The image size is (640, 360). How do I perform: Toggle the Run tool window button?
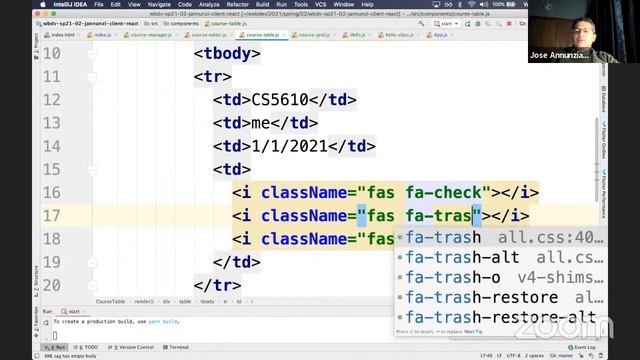pos(54,347)
